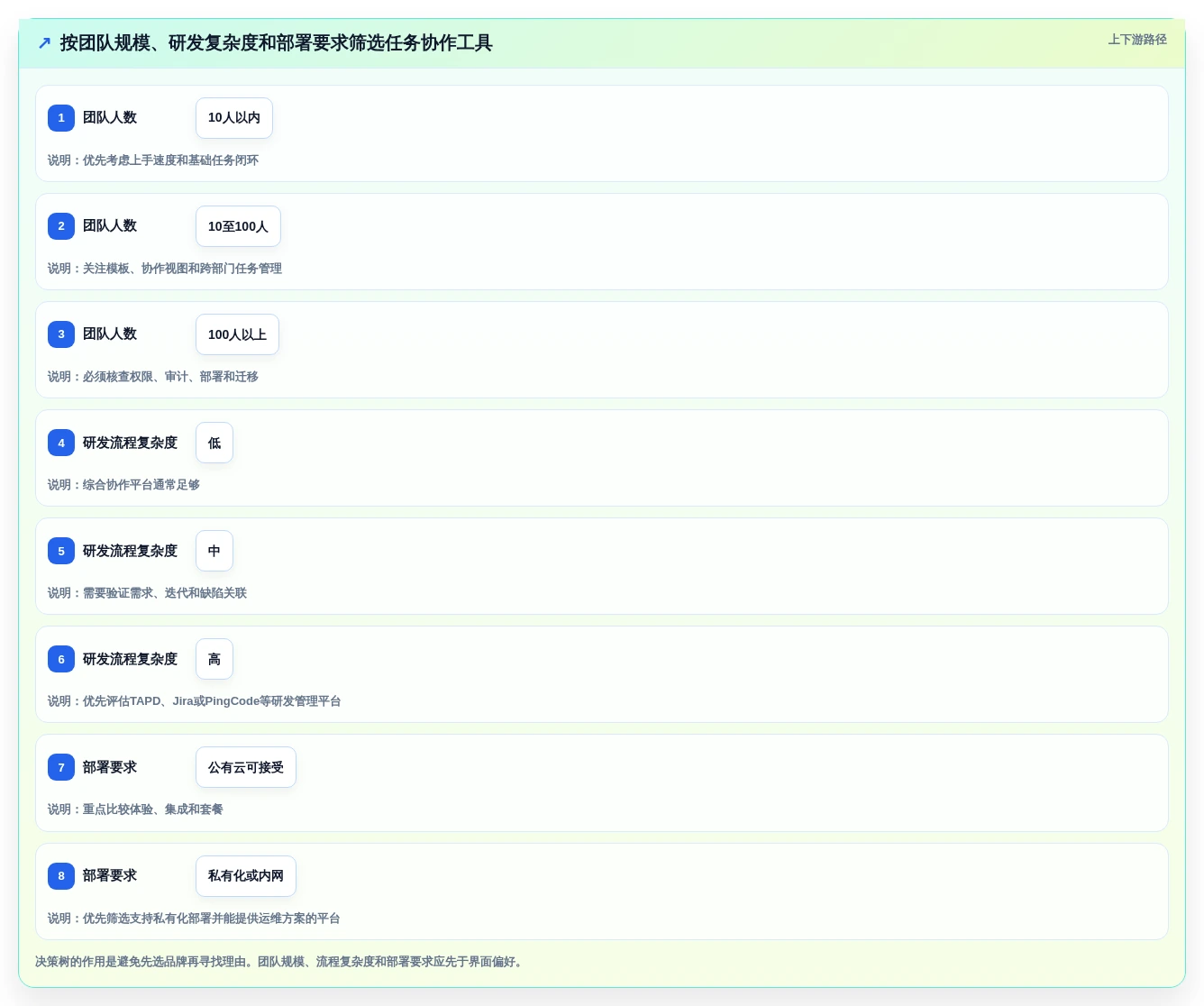This screenshot has height=1006, width=1204.
Task: Click step number badge 3
Action: click(61, 334)
